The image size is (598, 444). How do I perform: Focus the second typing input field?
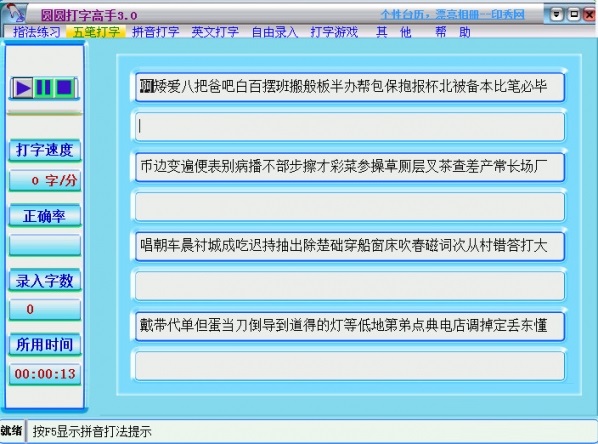tap(350, 207)
